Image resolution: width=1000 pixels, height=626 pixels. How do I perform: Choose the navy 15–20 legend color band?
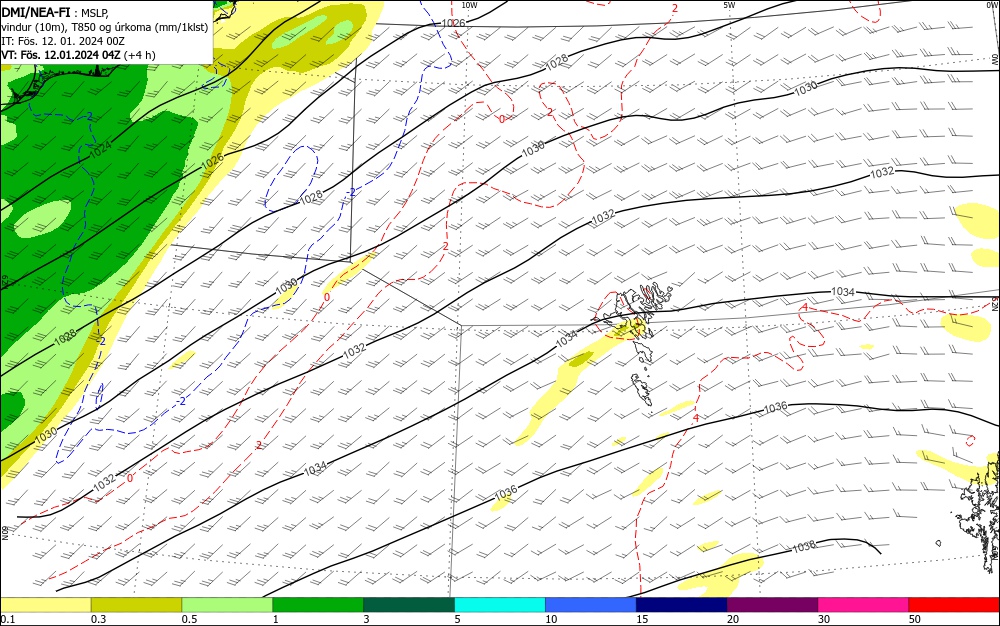682,605
